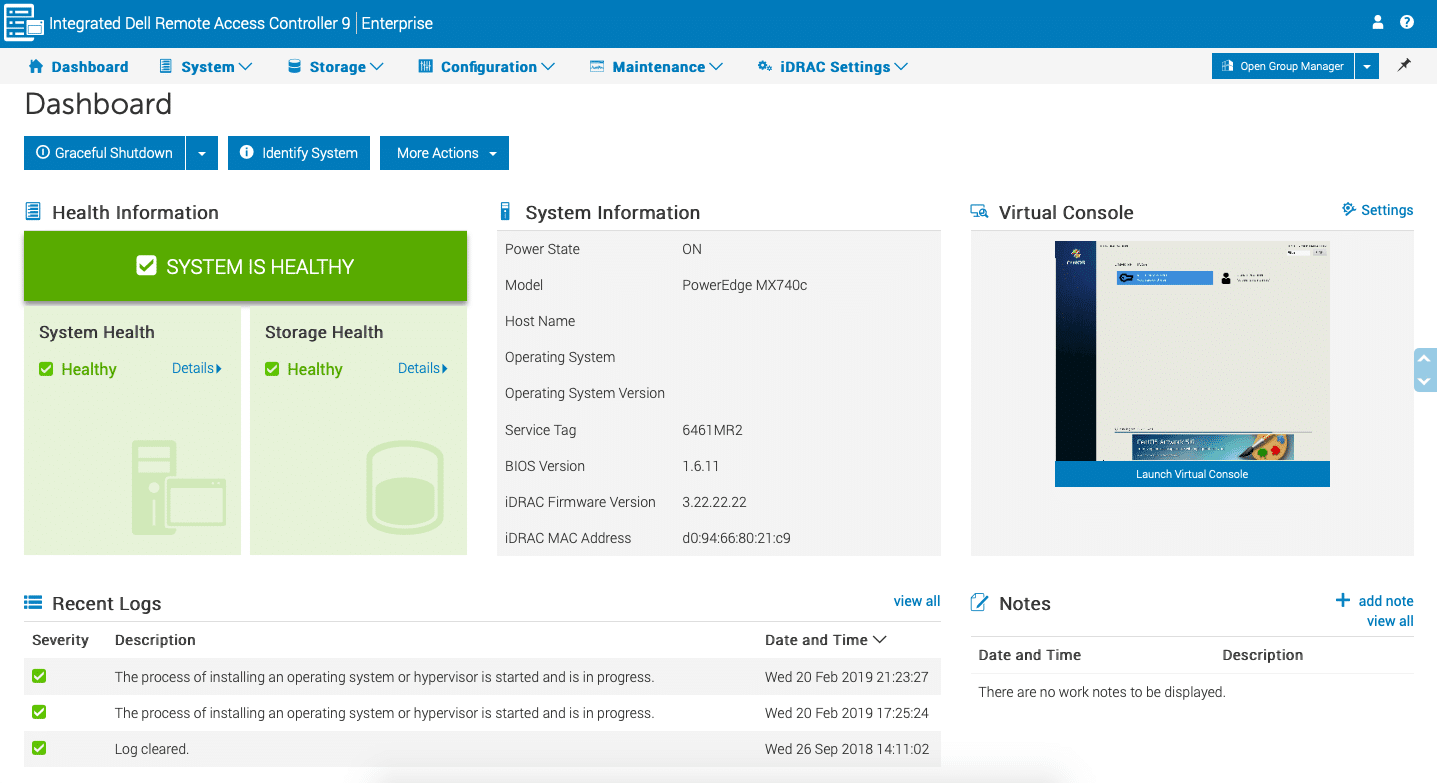Click the Virtual Console Settings gear icon
The height and width of the screenshot is (783, 1437).
(x=1349, y=210)
